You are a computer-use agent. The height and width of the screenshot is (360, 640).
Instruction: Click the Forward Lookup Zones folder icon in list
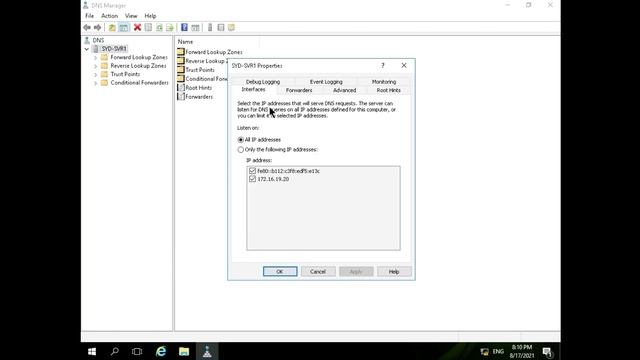[x=181, y=52]
